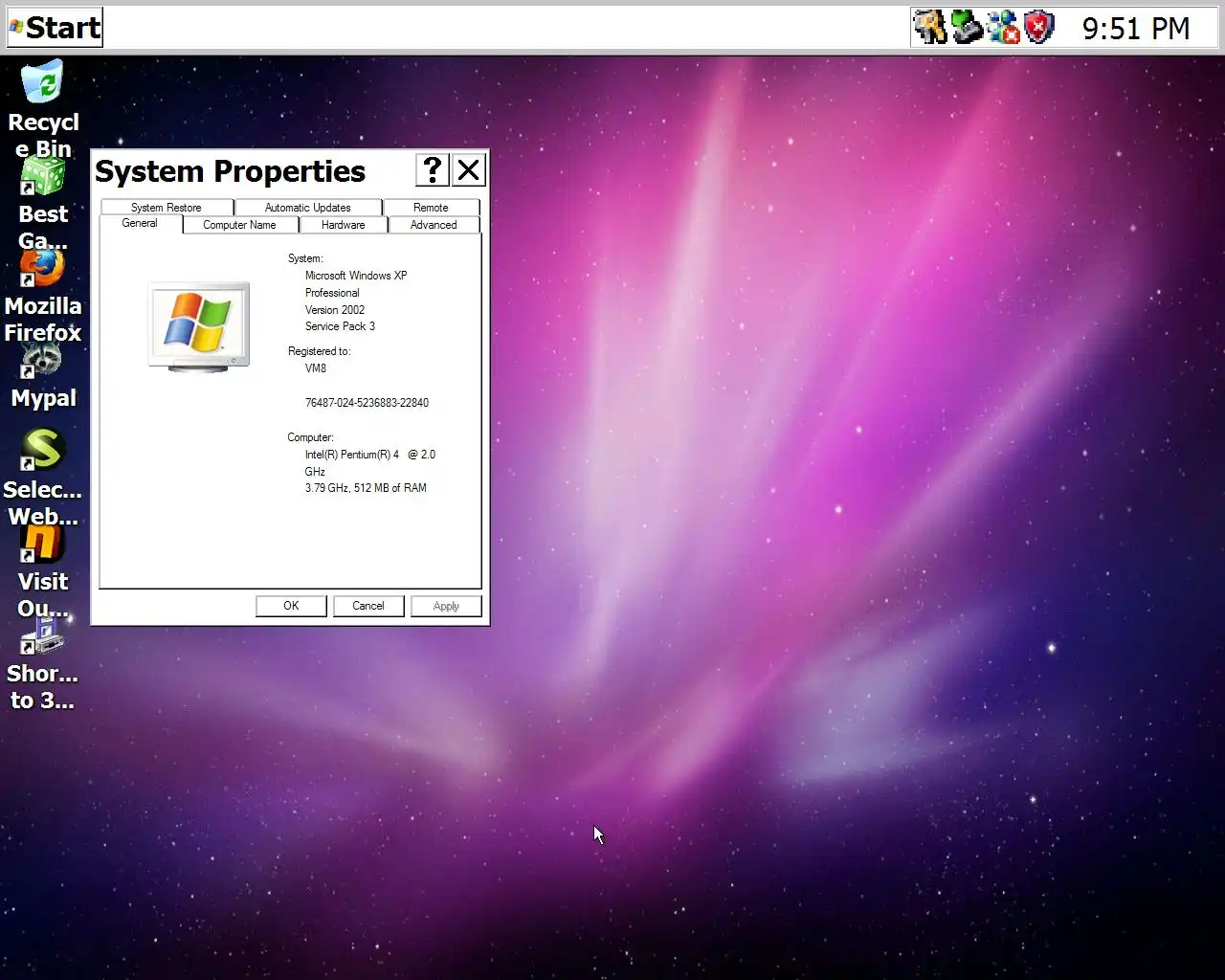Click Cancel in System Properties
This screenshot has height=980, width=1225.
(x=368, y=606)
